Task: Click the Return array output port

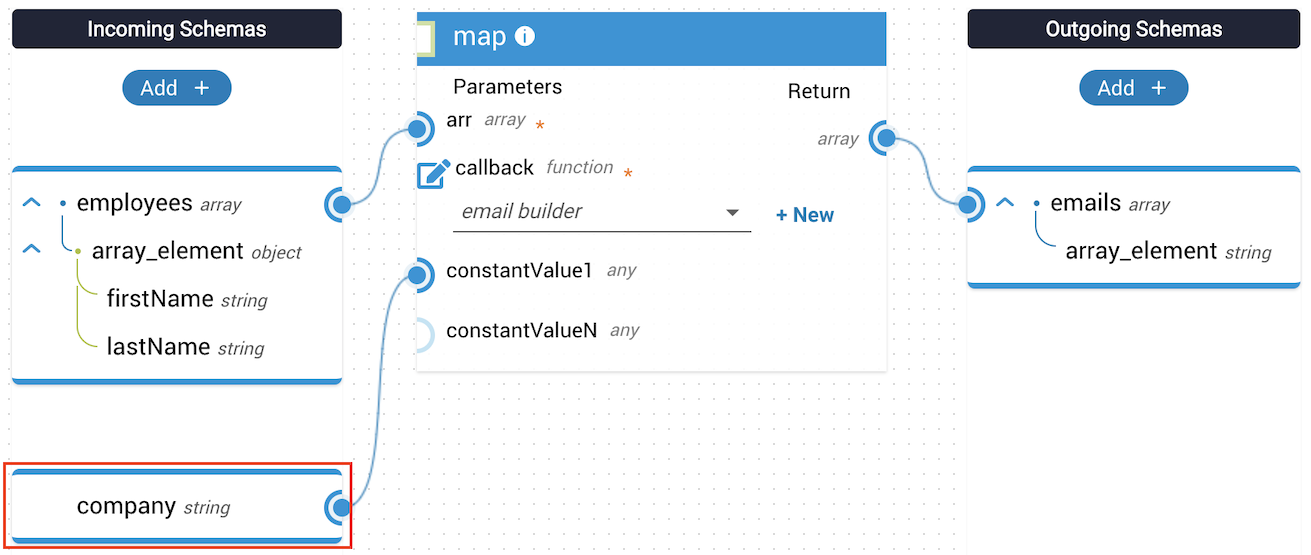Action: [882, 138]
